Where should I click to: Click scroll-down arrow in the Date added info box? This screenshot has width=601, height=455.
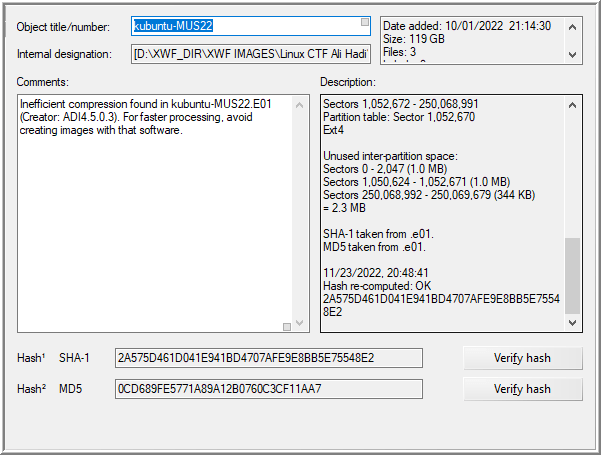point(572,55)
